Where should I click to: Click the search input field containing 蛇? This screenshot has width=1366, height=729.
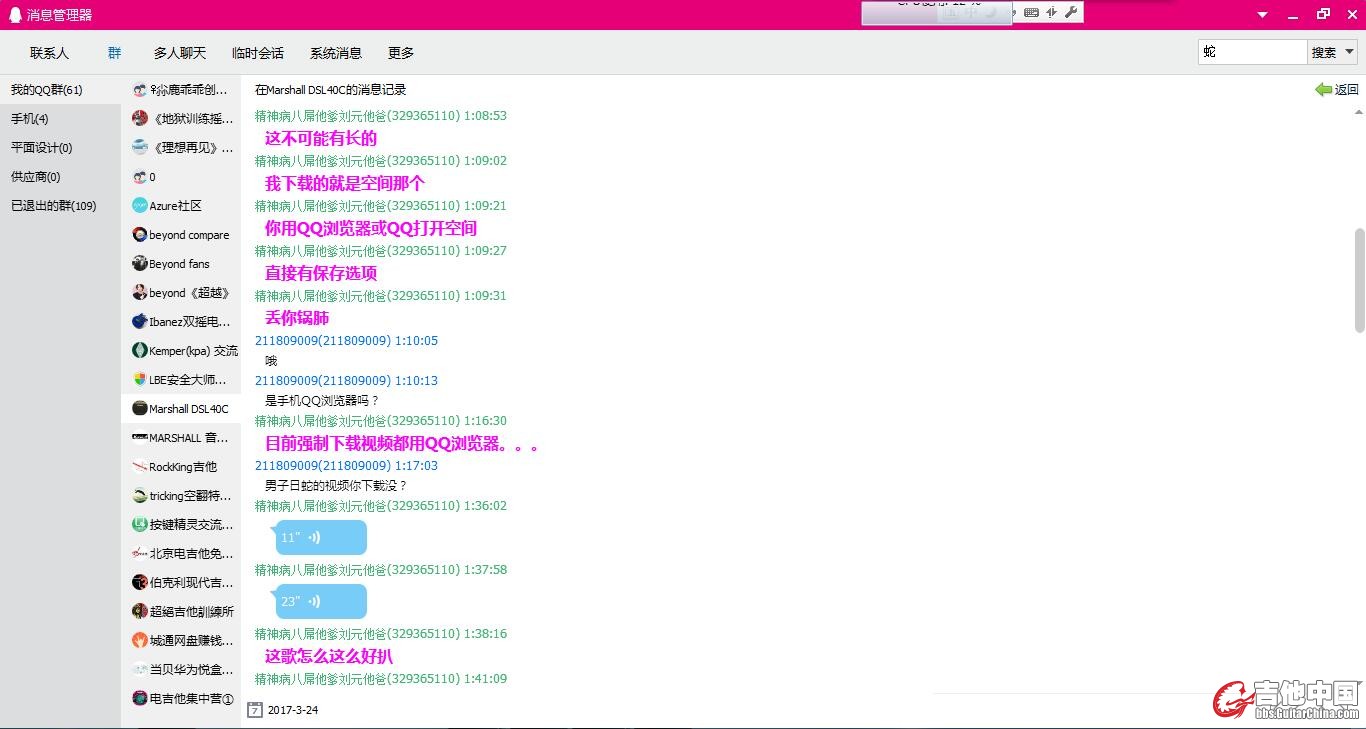[x=1252, y=52]
